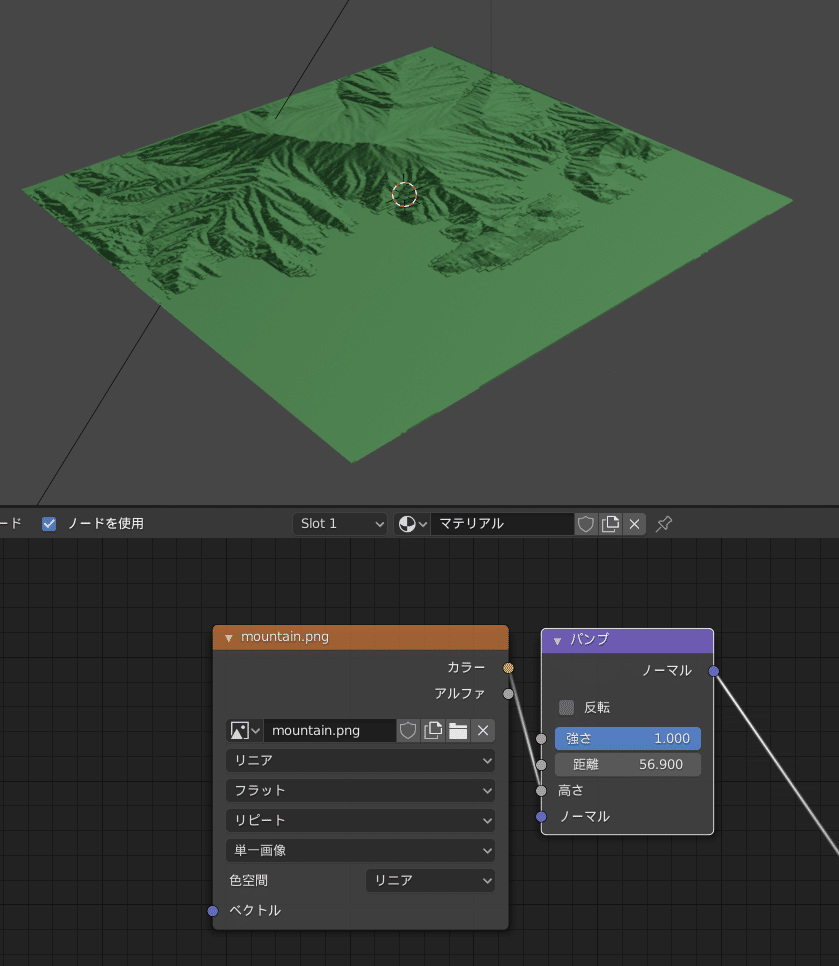839x966 pixels.
Task: Collapse the mountain.png node header
Action: tap(228, 637)
